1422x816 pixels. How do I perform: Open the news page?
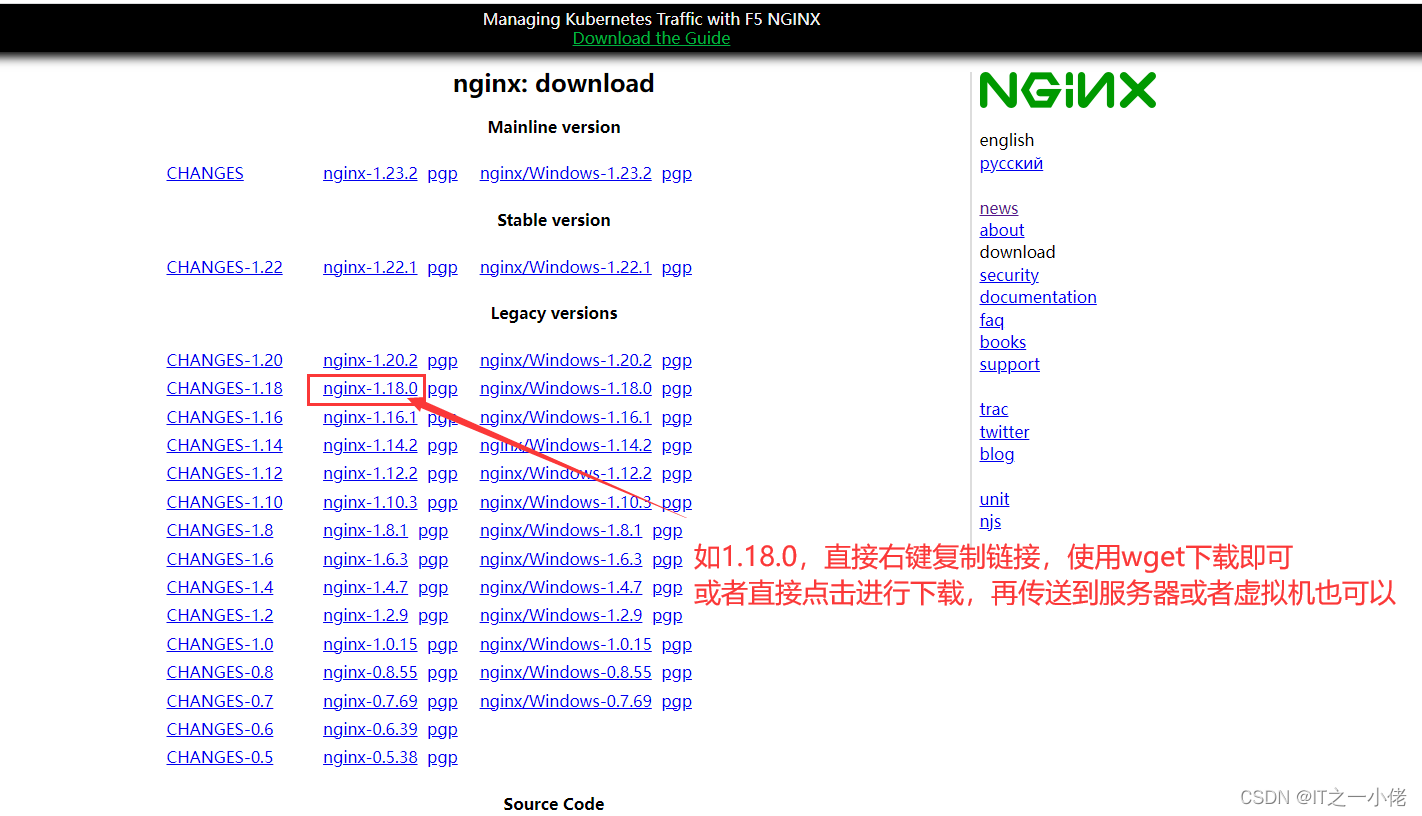pyautogui.click(x=998, y=208)
